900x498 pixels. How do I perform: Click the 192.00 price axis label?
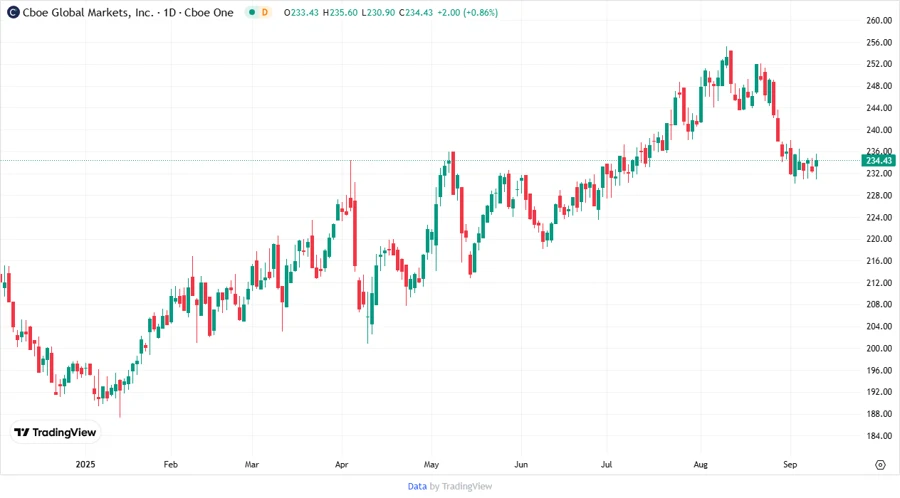click(x=879, y=392)
